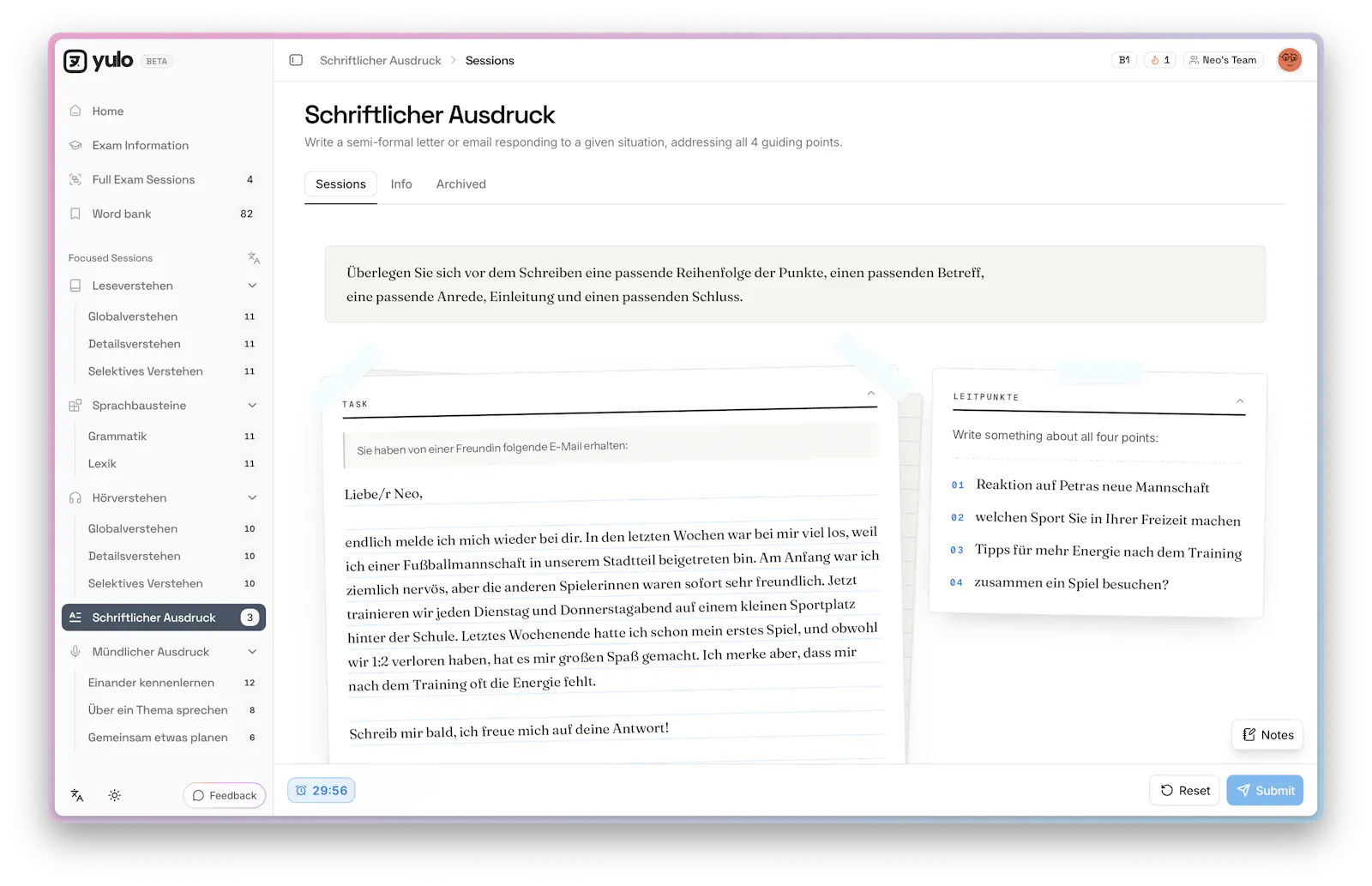Select Einander kennenlernen in the sidebar
Screen dimensions: 1372x886
pos(171,683)
